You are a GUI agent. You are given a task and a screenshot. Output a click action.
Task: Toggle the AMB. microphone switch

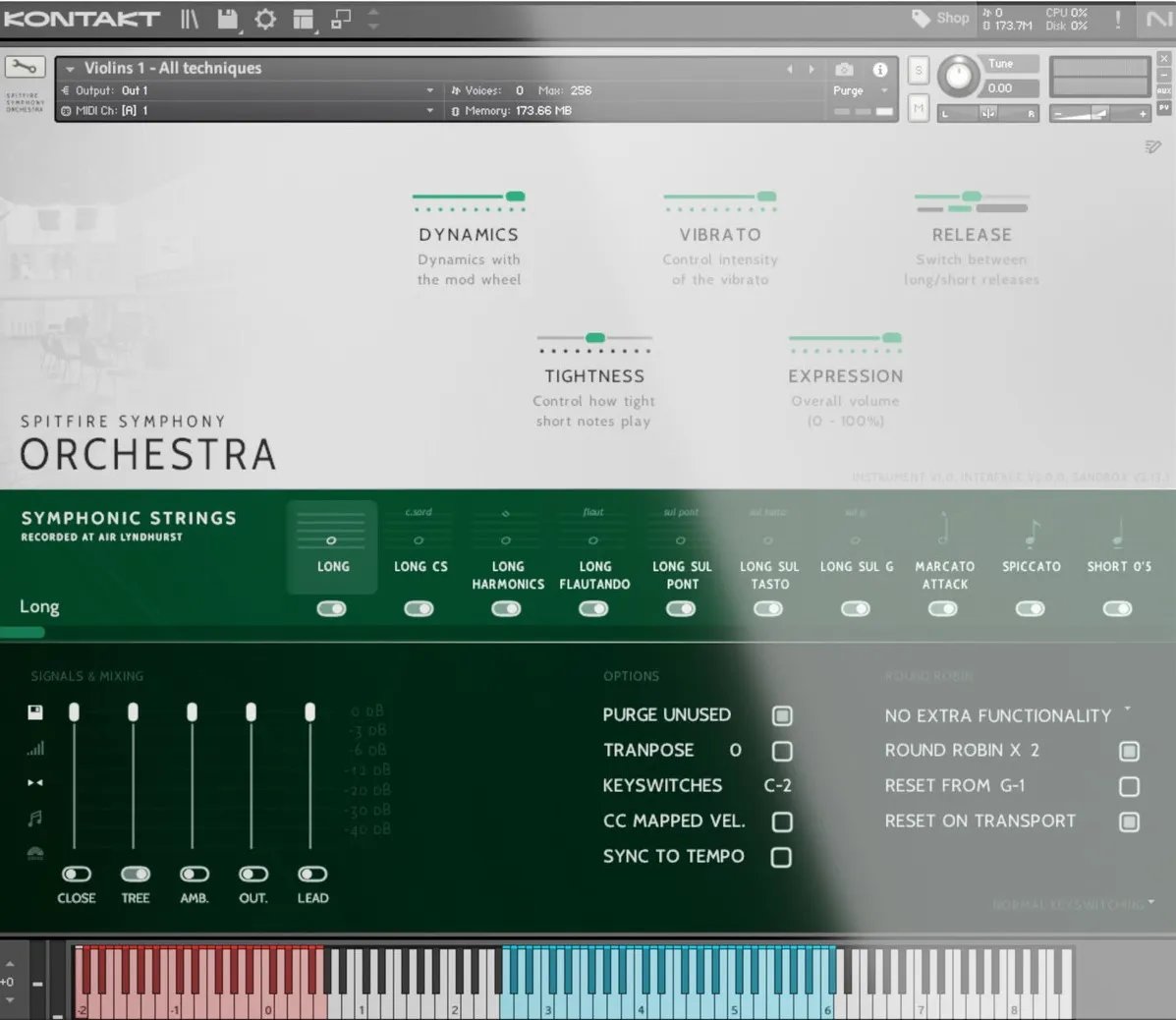[195, 874]
